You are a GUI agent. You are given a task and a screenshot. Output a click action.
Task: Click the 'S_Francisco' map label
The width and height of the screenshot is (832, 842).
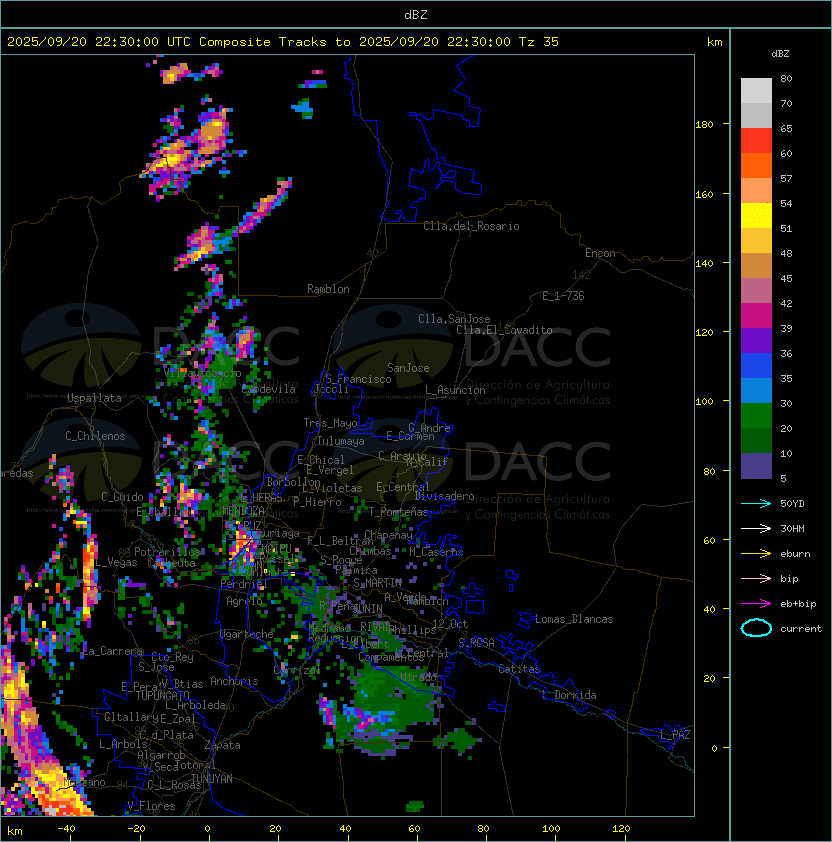click(x=358, y=379)
